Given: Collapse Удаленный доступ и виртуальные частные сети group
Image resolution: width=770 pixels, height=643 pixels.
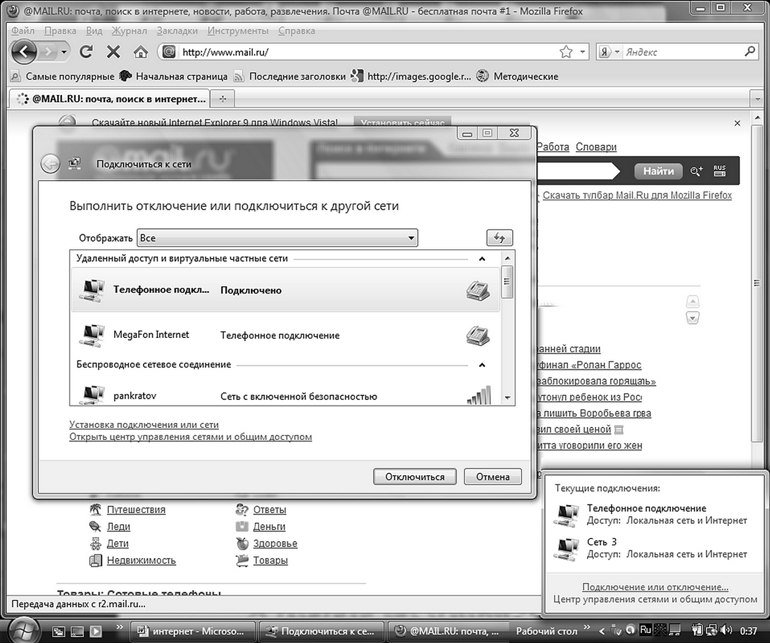Looking at the screenshot, I should pyautogui.click(x=482, y=258).
